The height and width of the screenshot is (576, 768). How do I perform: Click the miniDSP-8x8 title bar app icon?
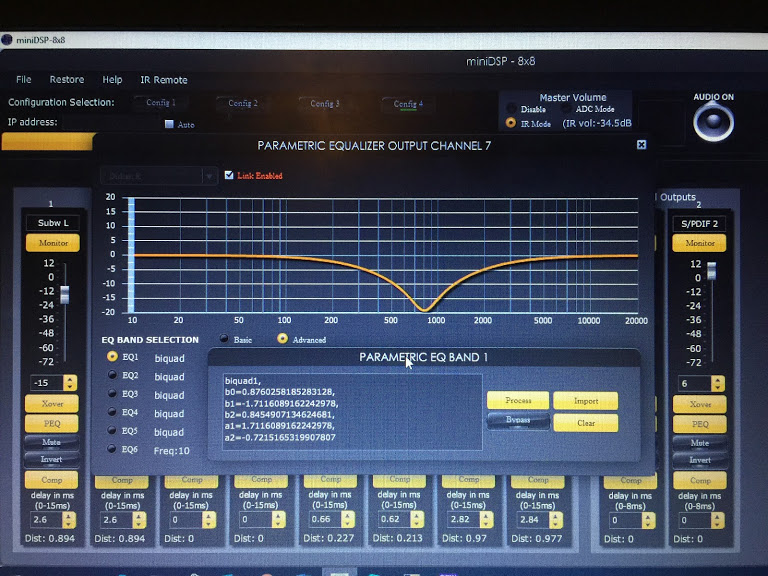[x=7, y=40]
